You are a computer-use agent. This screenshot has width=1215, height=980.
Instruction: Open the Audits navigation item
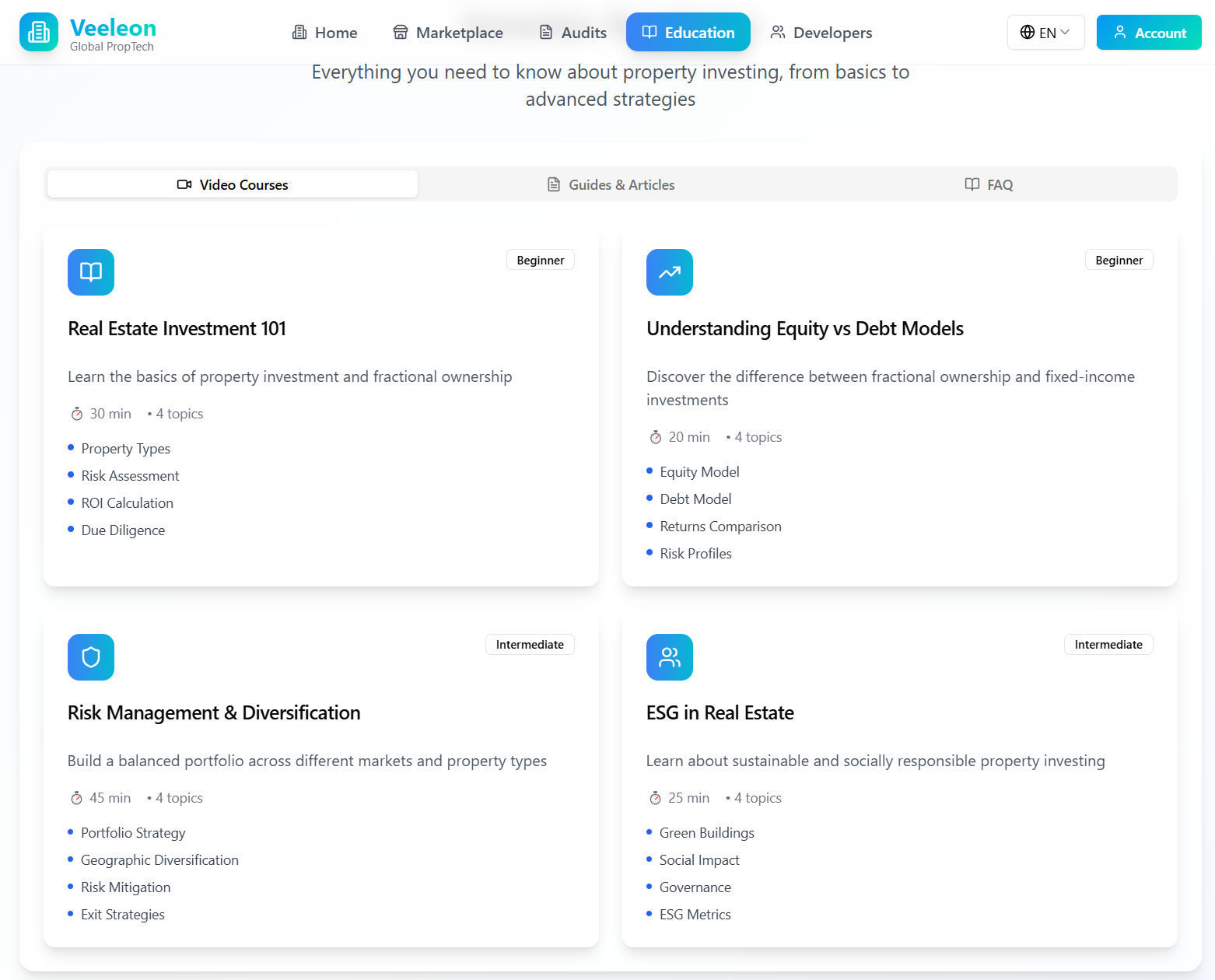(x=572, y=33)
